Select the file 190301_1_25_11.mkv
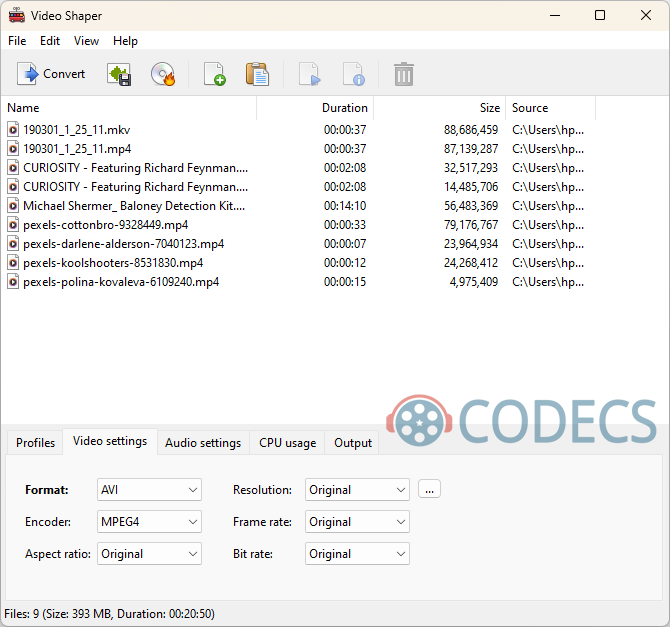The image size is (670, 627). click(x=76, y=130)
